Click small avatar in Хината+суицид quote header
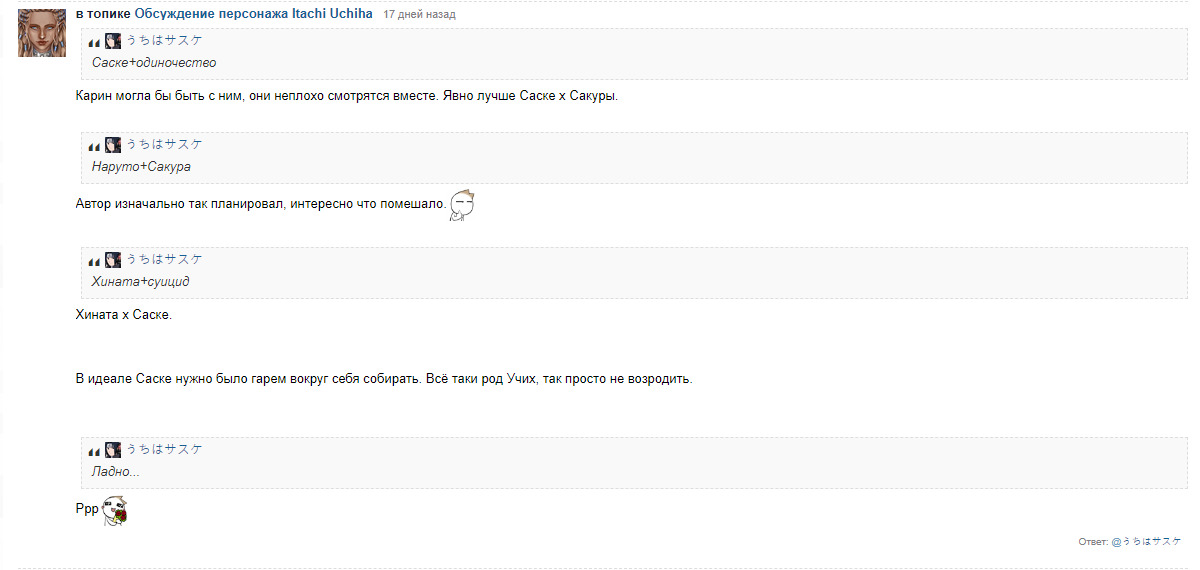This screenshot has width=1200, height=570. (113, 260)
